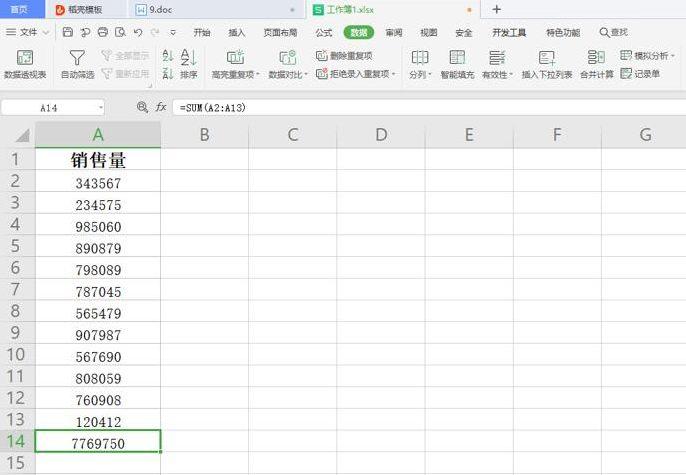Switch to the 开发工具 ribbon tab
This screenshot has height=475, width=686.
coord(509,32)
